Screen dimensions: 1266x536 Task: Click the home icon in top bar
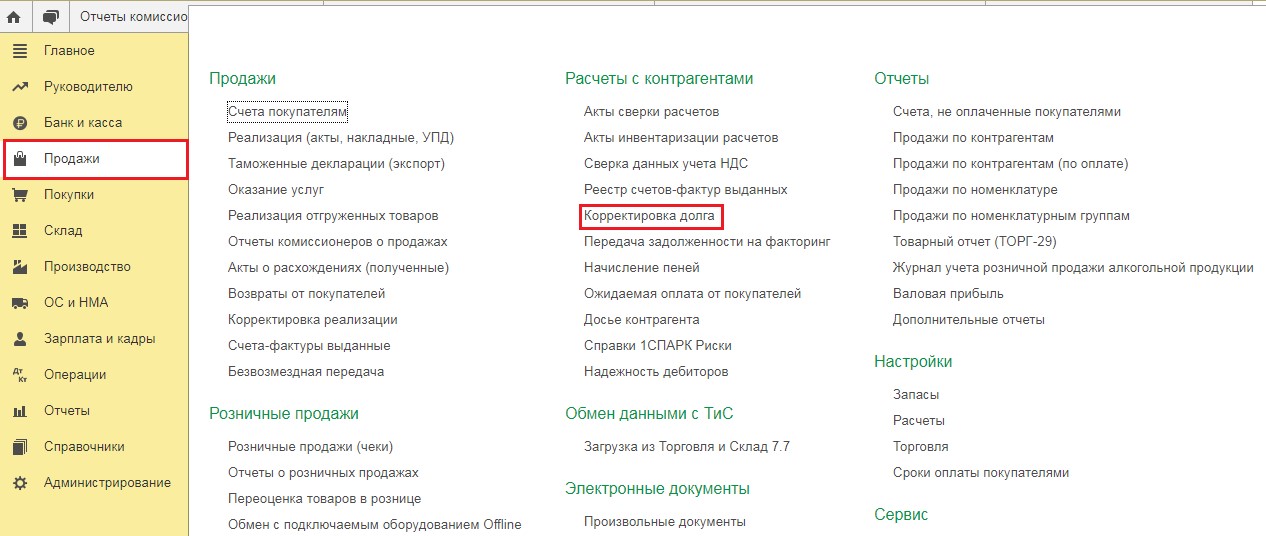point(14,16)
